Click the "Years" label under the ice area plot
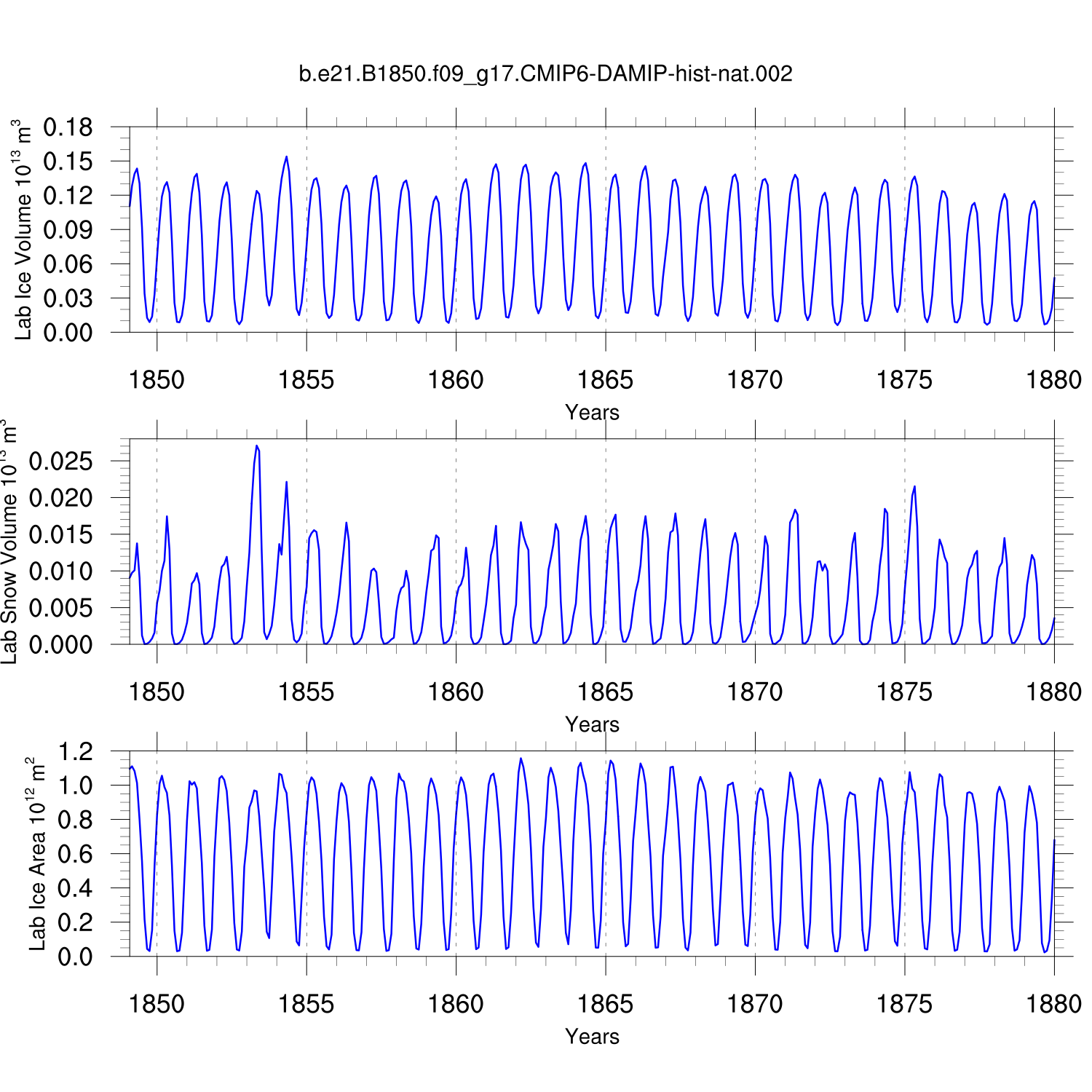1092x1092 pixels. (592, 1036)
